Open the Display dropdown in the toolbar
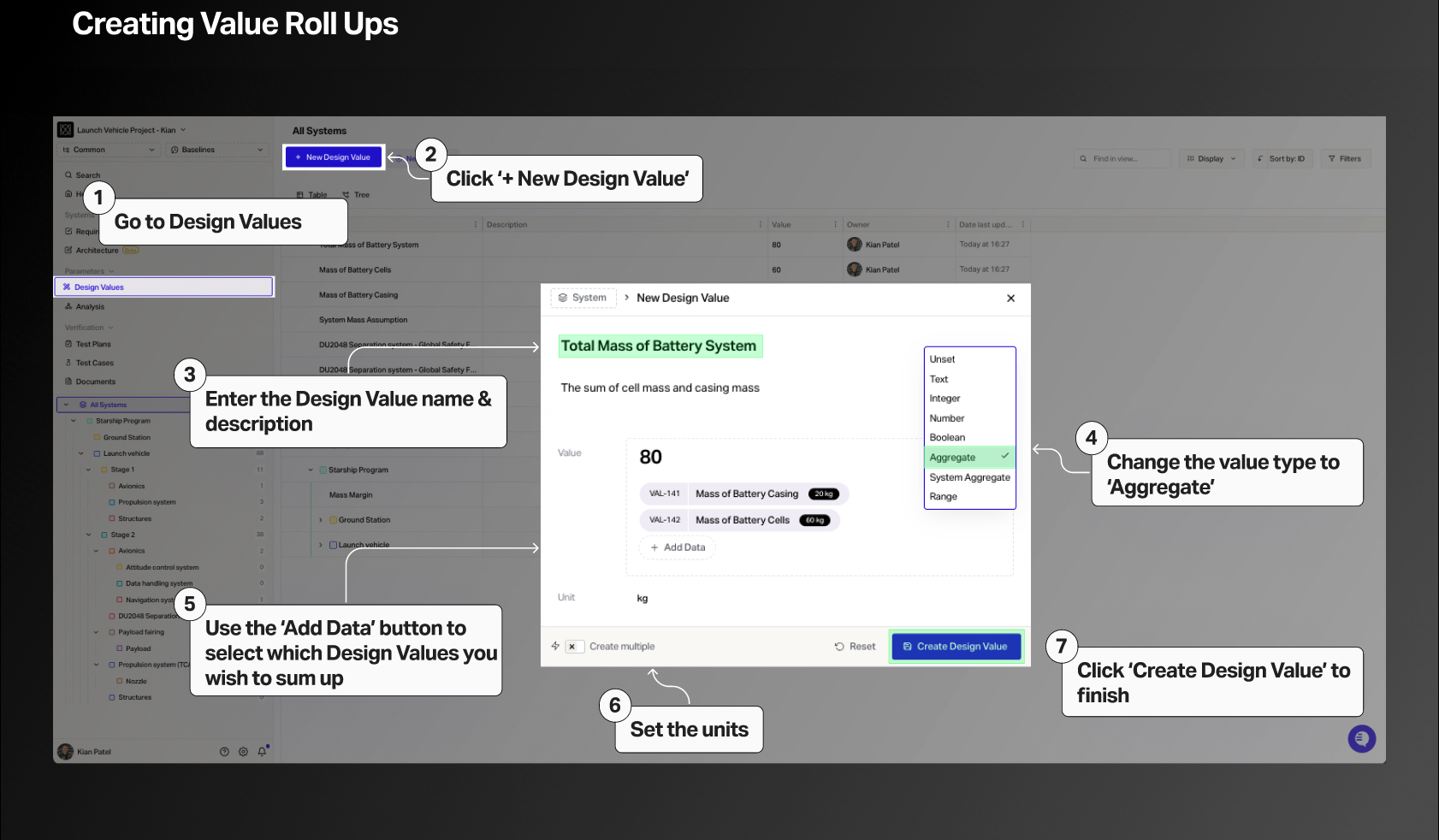1439x840 pixels. tap(1211, 158)
